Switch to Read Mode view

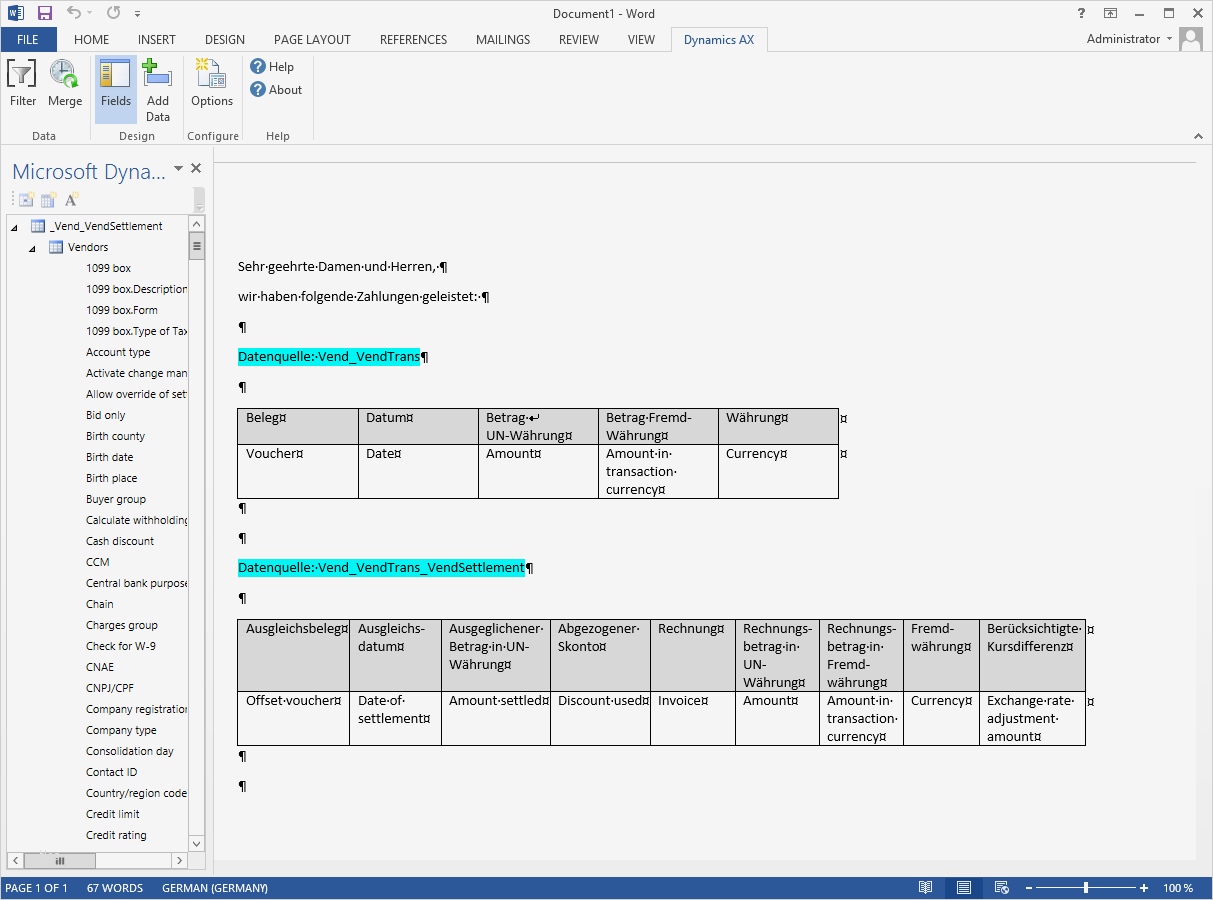926,888
